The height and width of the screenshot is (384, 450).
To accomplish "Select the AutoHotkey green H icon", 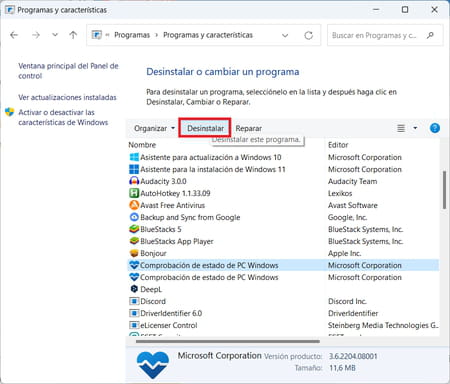I will click(134, 193).
